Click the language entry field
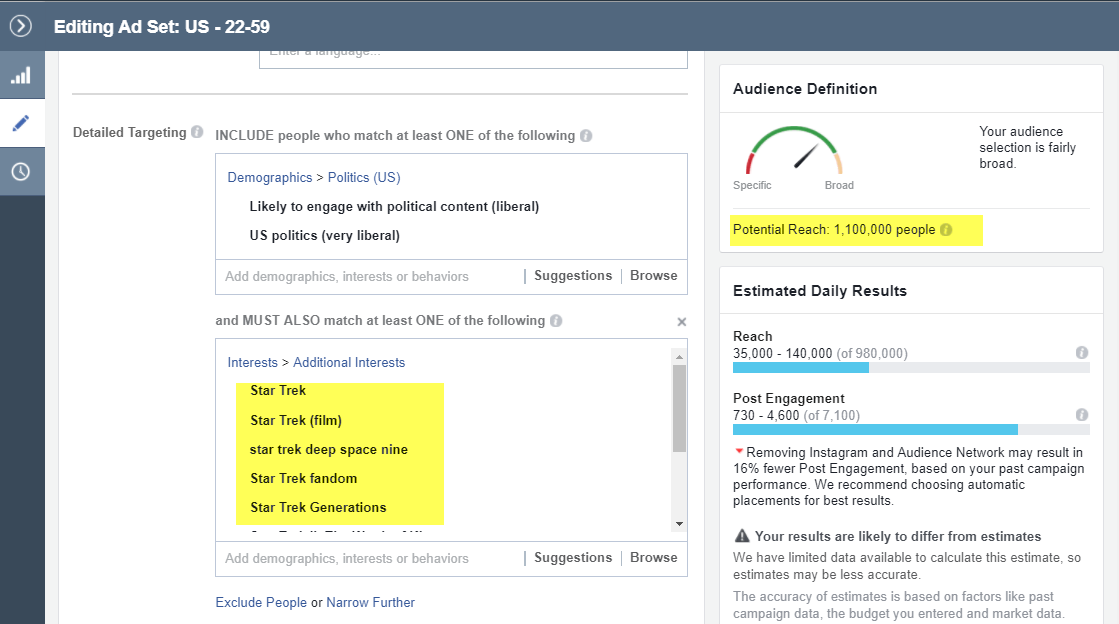Screen dimensions: 1119x624 tap(473, 59)
